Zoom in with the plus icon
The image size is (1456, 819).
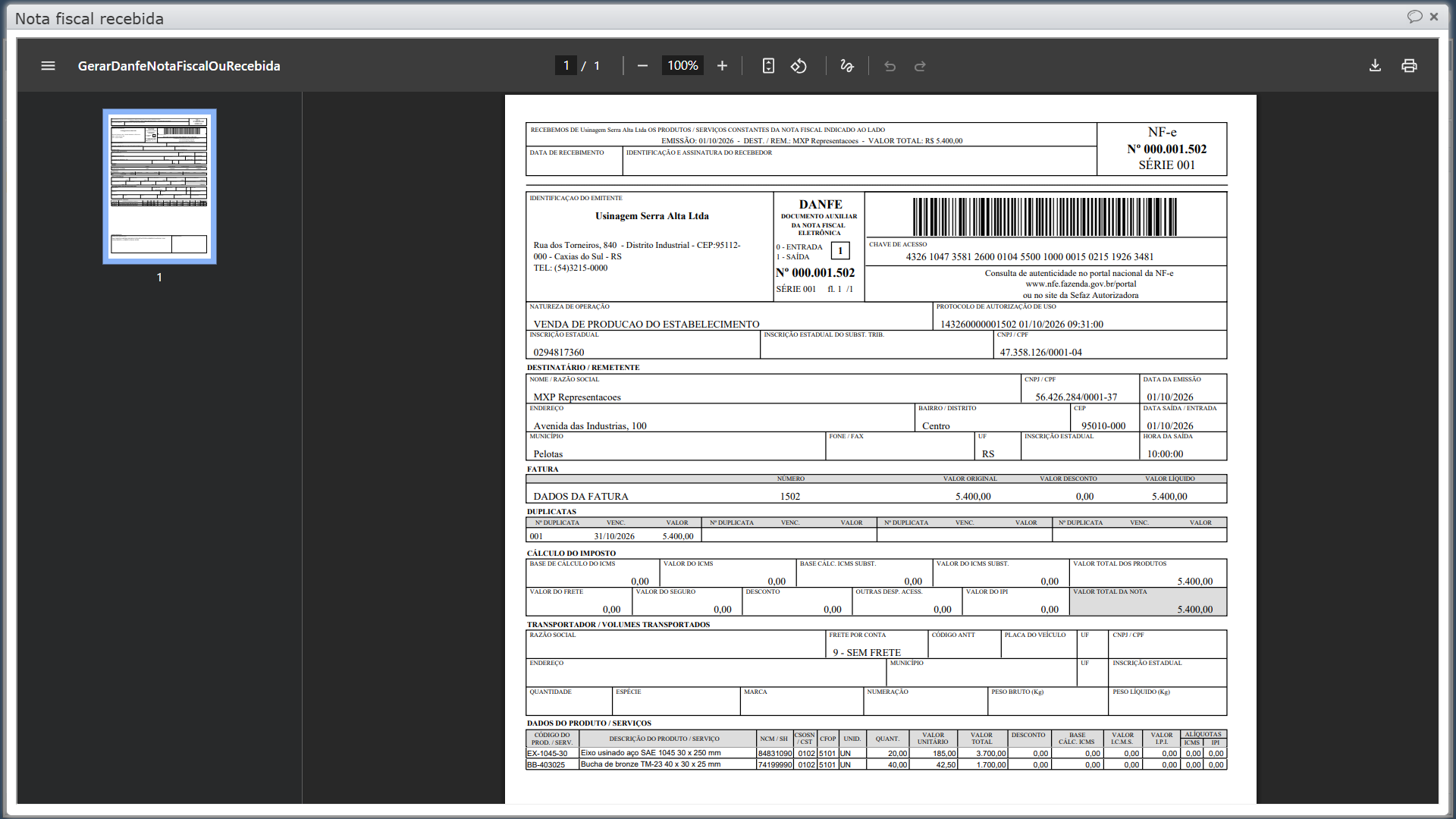(722, 66)
